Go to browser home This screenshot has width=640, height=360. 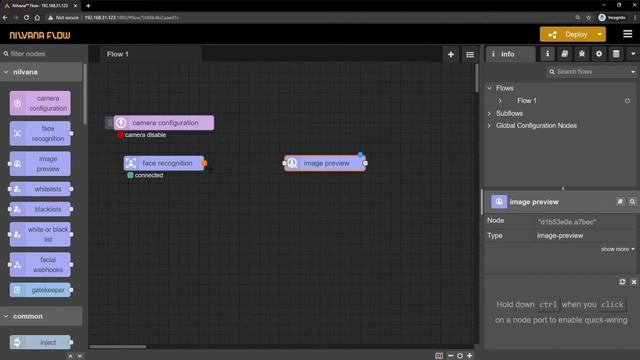tap(37, 18)
